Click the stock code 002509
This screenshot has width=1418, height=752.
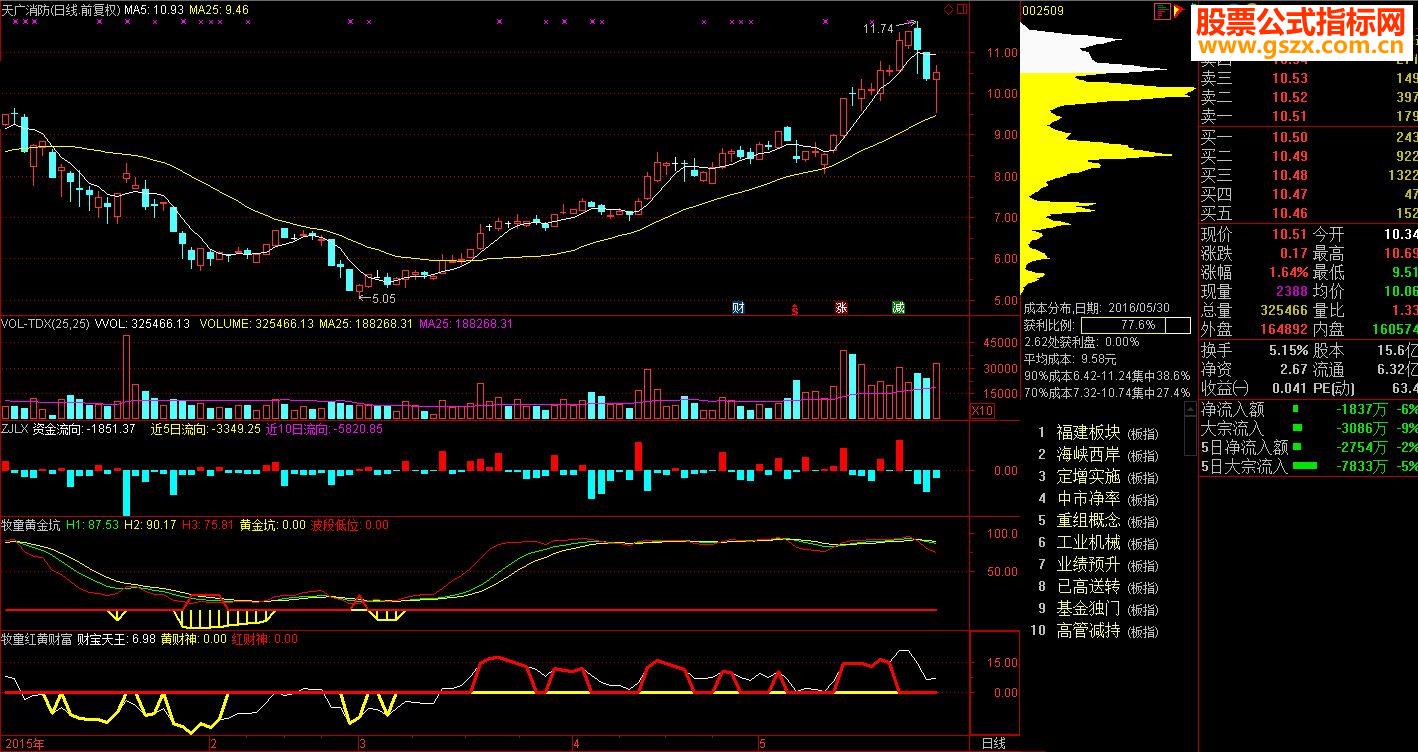click(1043, 11)
